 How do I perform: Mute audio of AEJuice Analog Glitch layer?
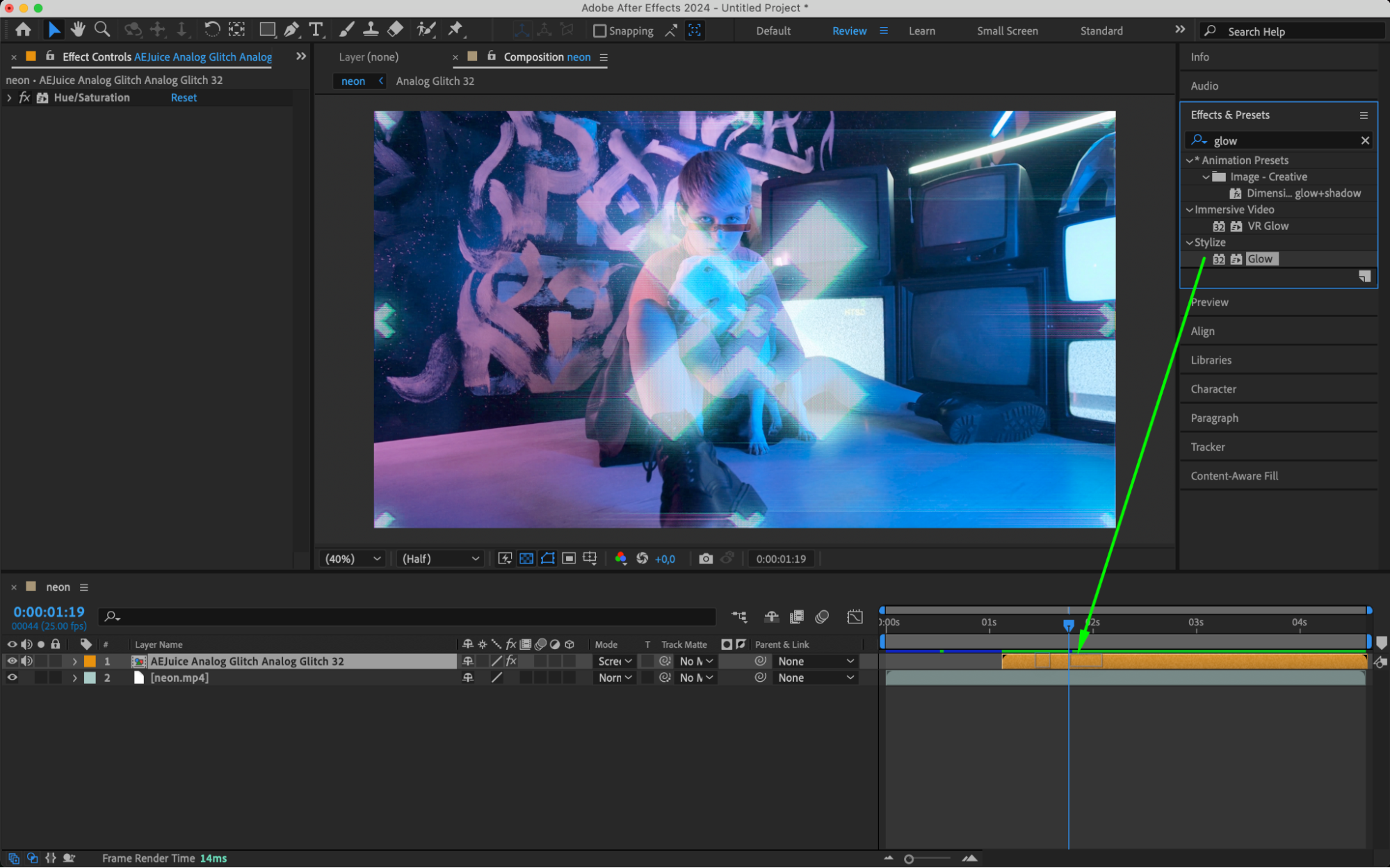[x=26, y=661]
